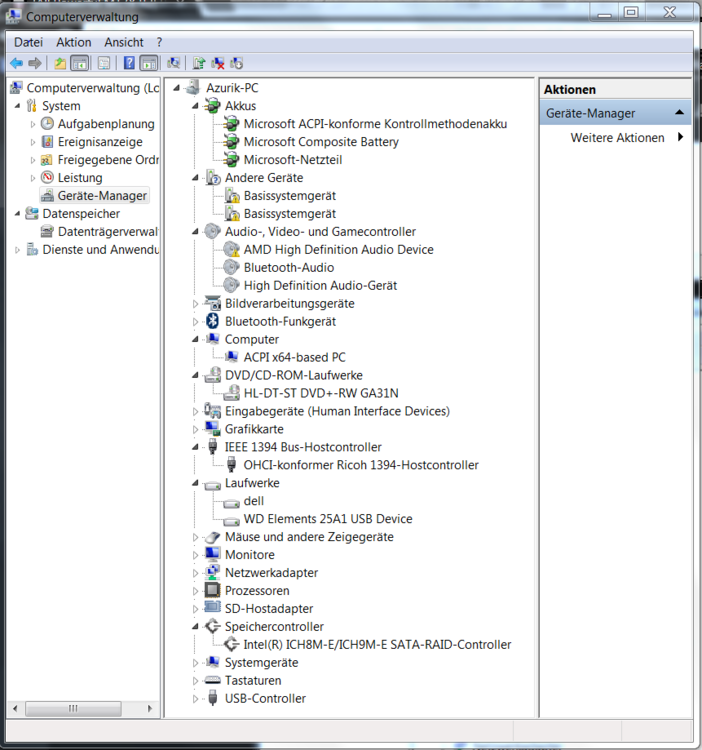Click the scan for hardware changes icon

pyautogui.click(x=174, y=63)
